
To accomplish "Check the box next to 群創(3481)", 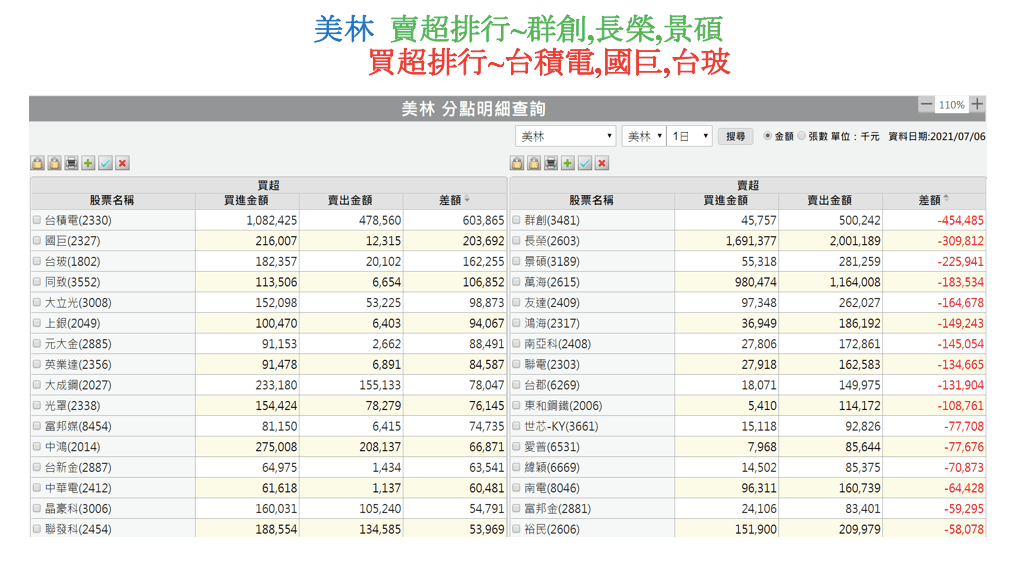I will (517, 220).
